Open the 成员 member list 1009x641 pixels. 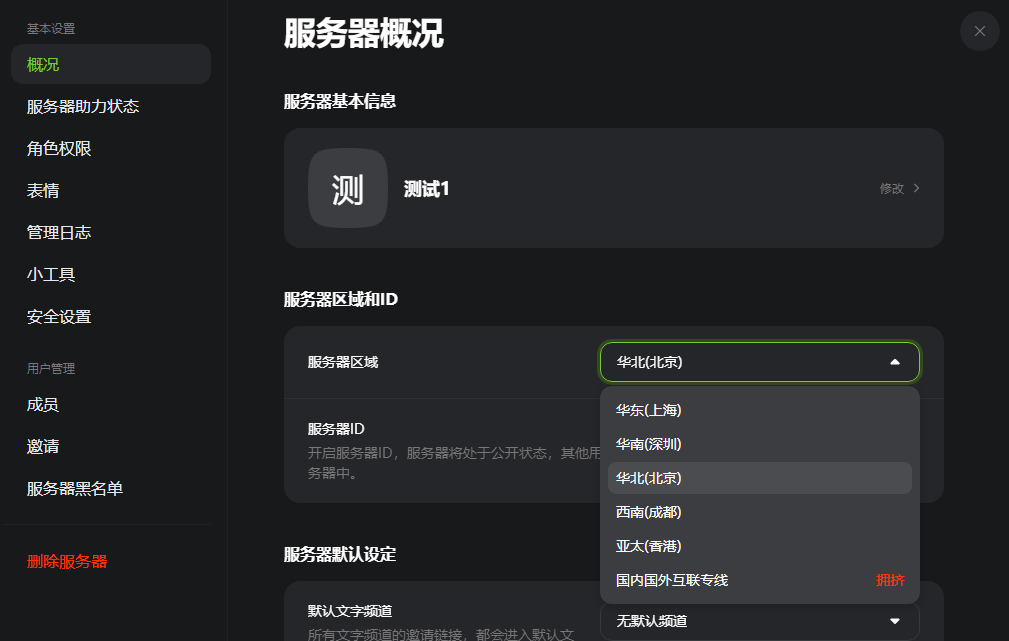[40, 404]
